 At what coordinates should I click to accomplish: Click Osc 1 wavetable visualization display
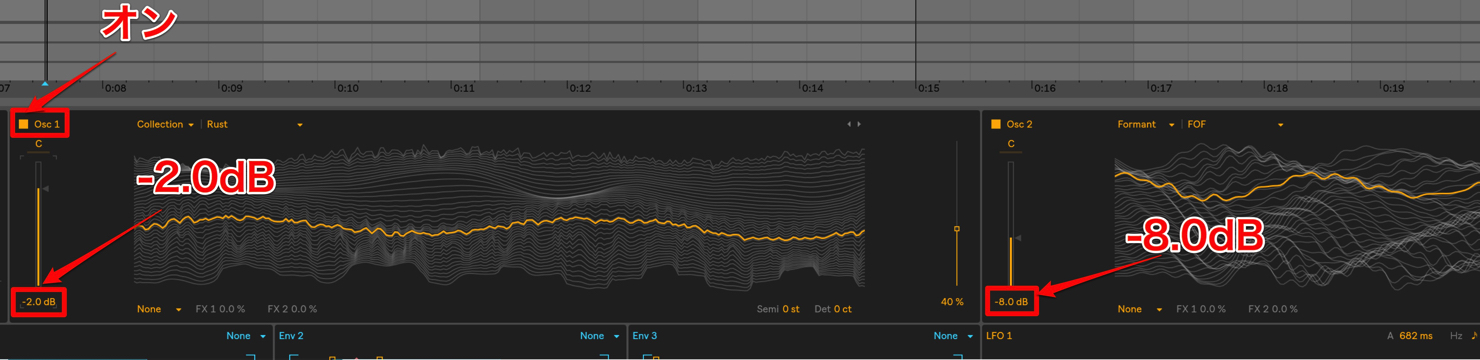pyautogui.click(x=500, y=217)
